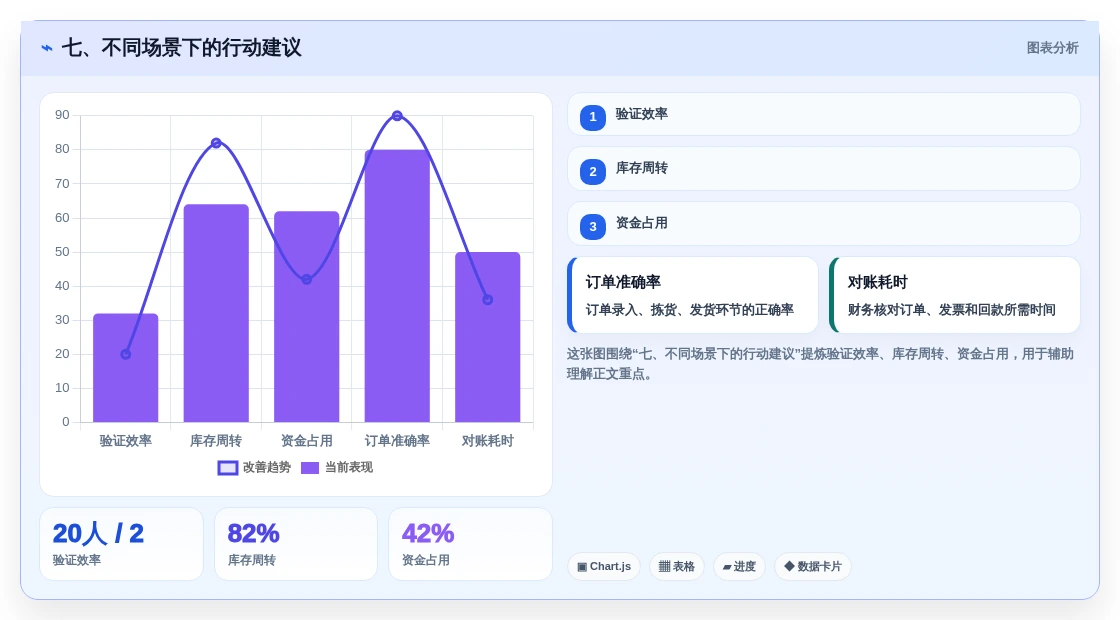Viewport: 1120px width, 620px height.
Task: Click the title 七、不同场景下的行动建议
Action: [x=181, y=48]
